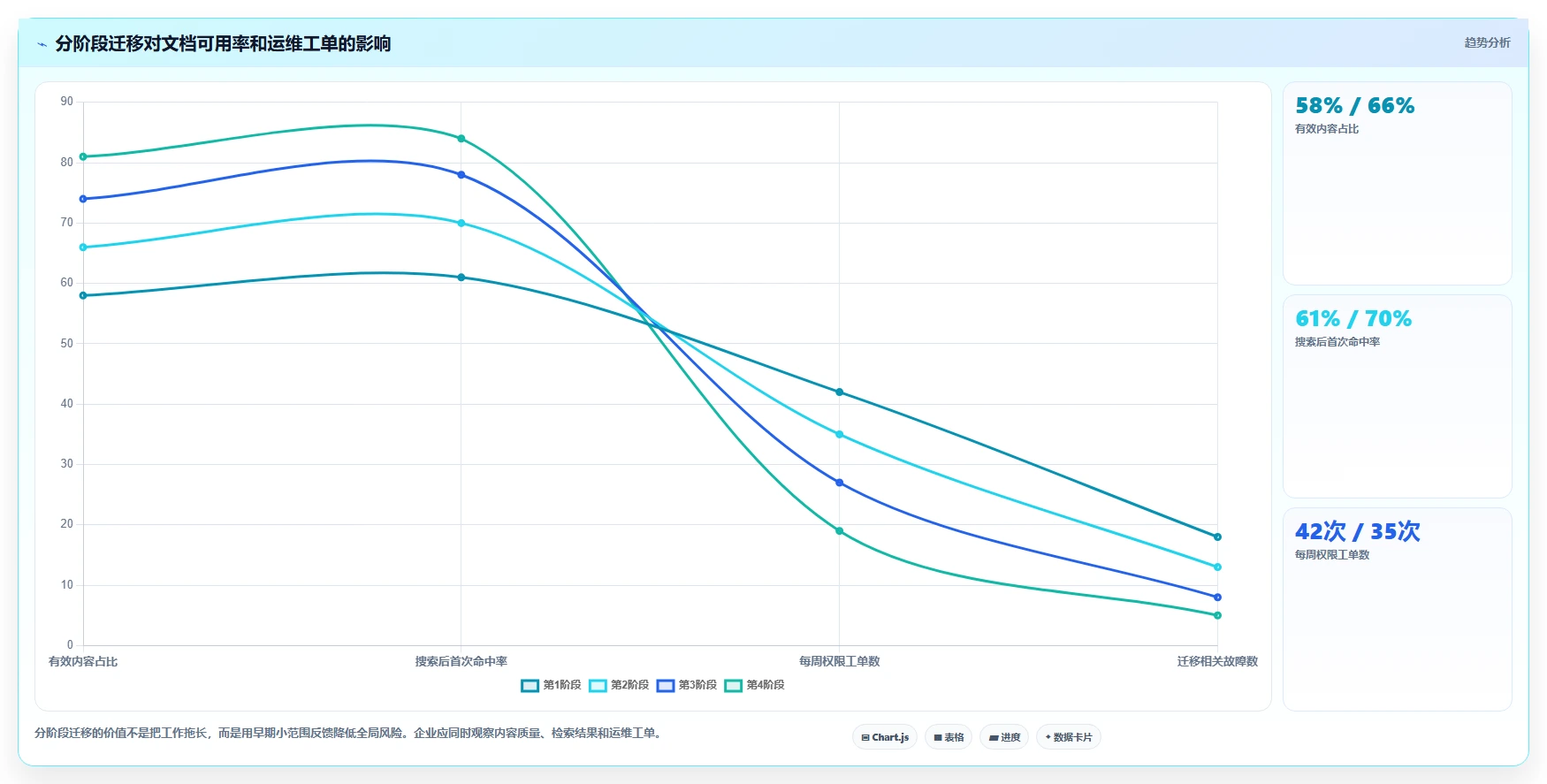The width and height of the screenshot is (1547, 784).
Task: Click the bar icon in the 进度 chip
Action: pos(994,737)
